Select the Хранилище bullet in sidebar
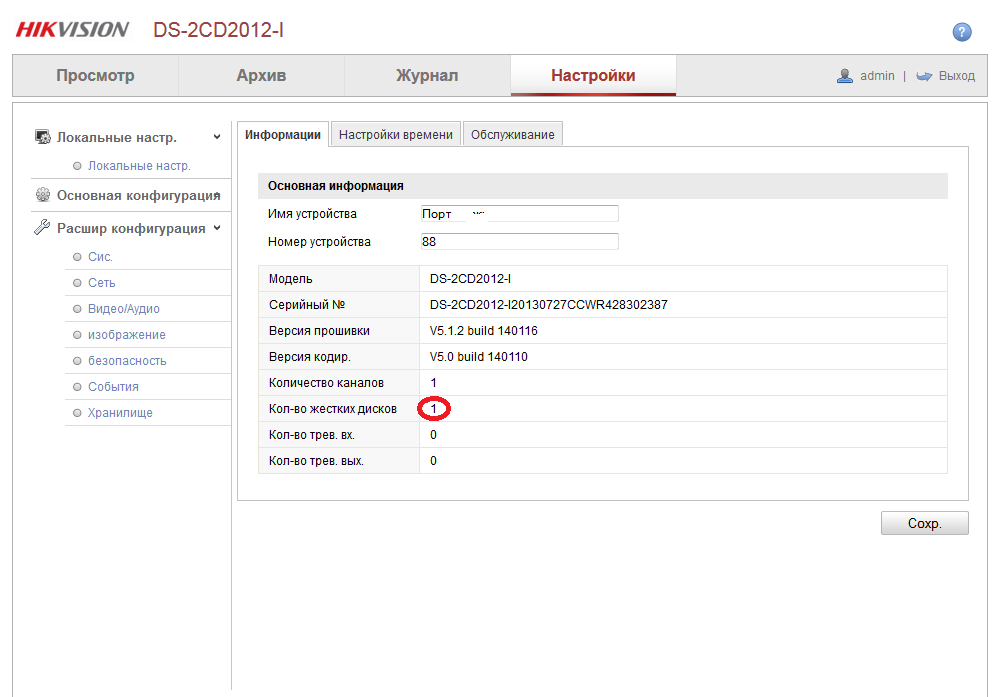Screen dimensions: 992x697 tap(77, 412)
